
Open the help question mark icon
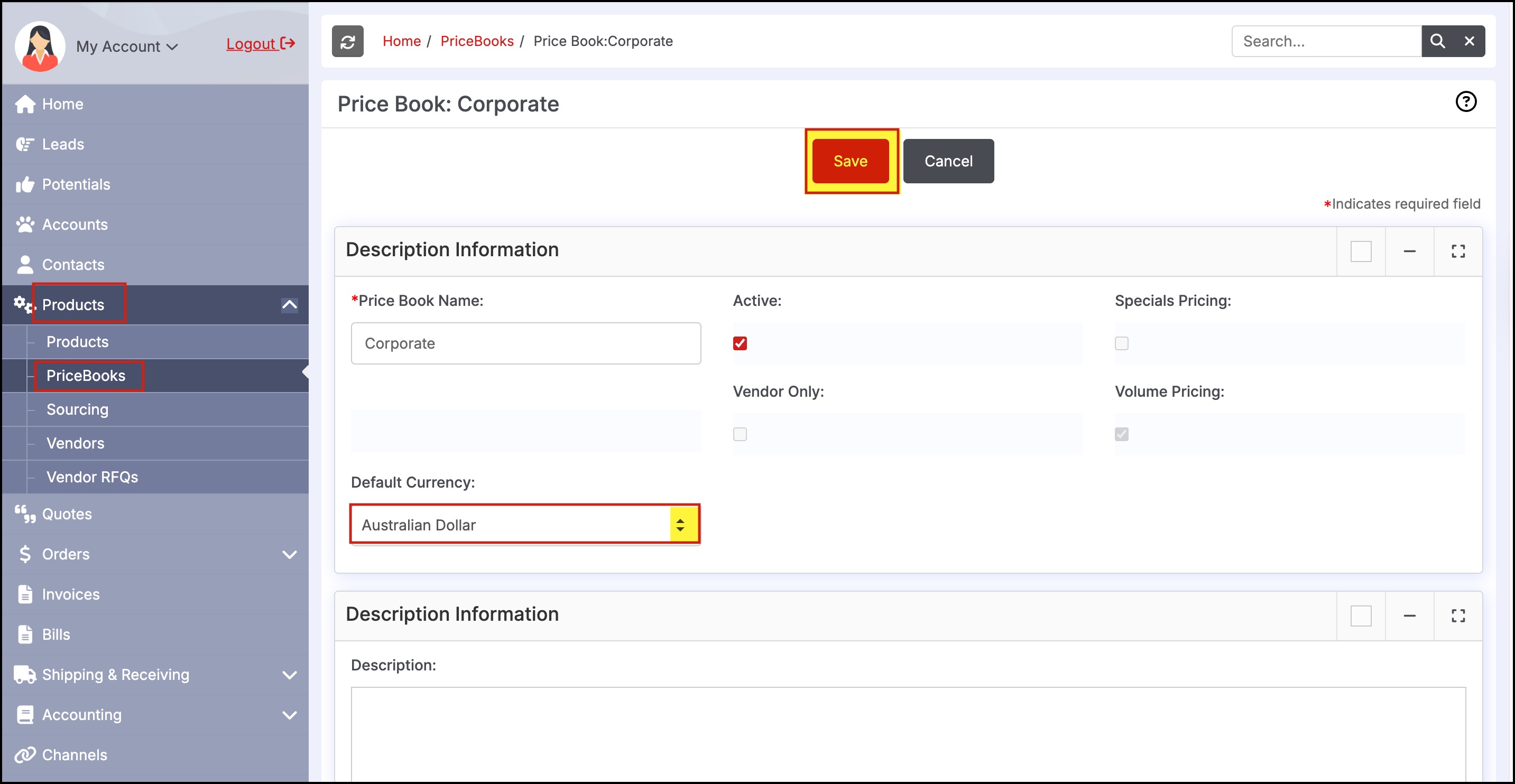1466,101
